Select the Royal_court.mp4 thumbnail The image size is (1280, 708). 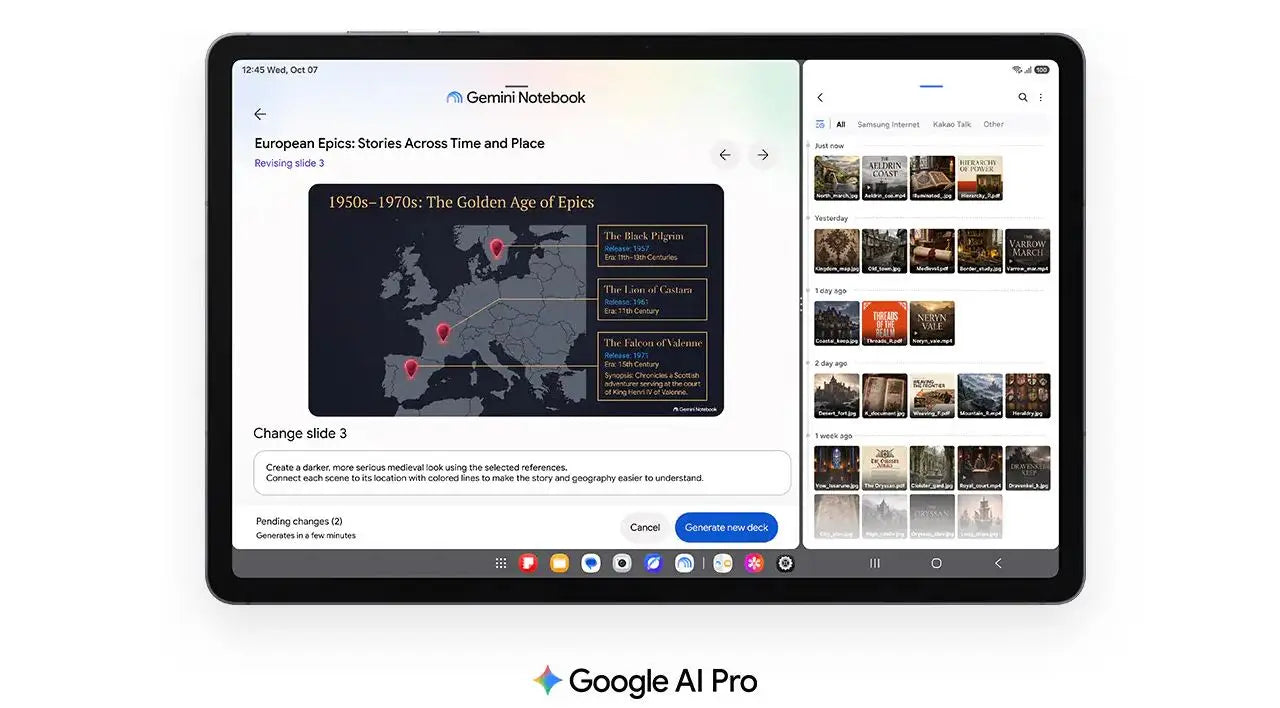coord(980,468)
